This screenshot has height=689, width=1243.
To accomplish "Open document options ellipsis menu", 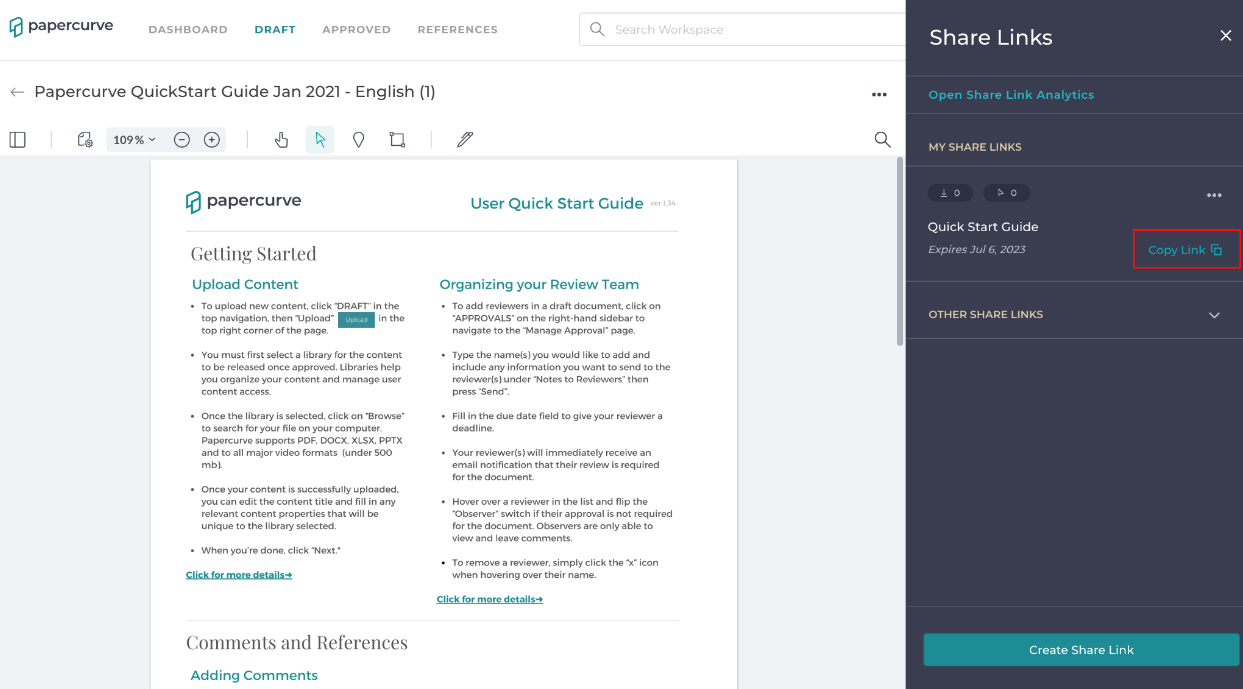I will (x=879, y=95).
